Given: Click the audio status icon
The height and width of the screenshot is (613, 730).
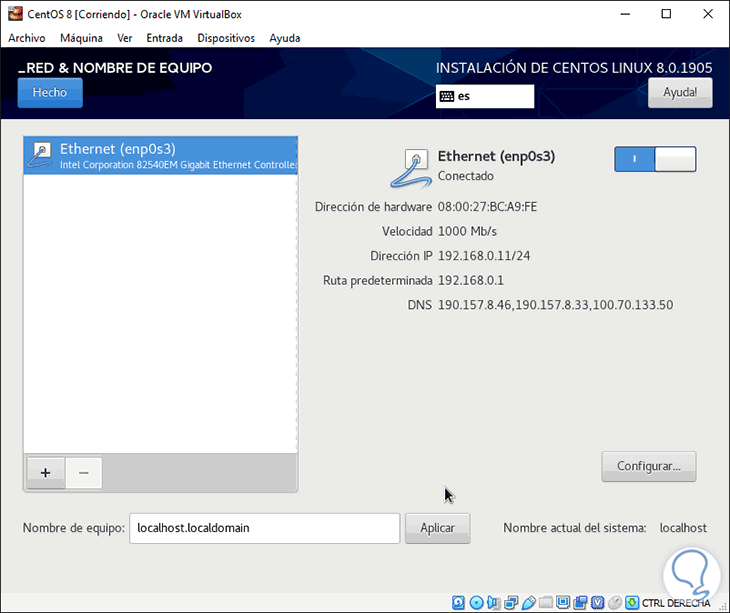Looking at the screenshot, I should pos(493,603).
